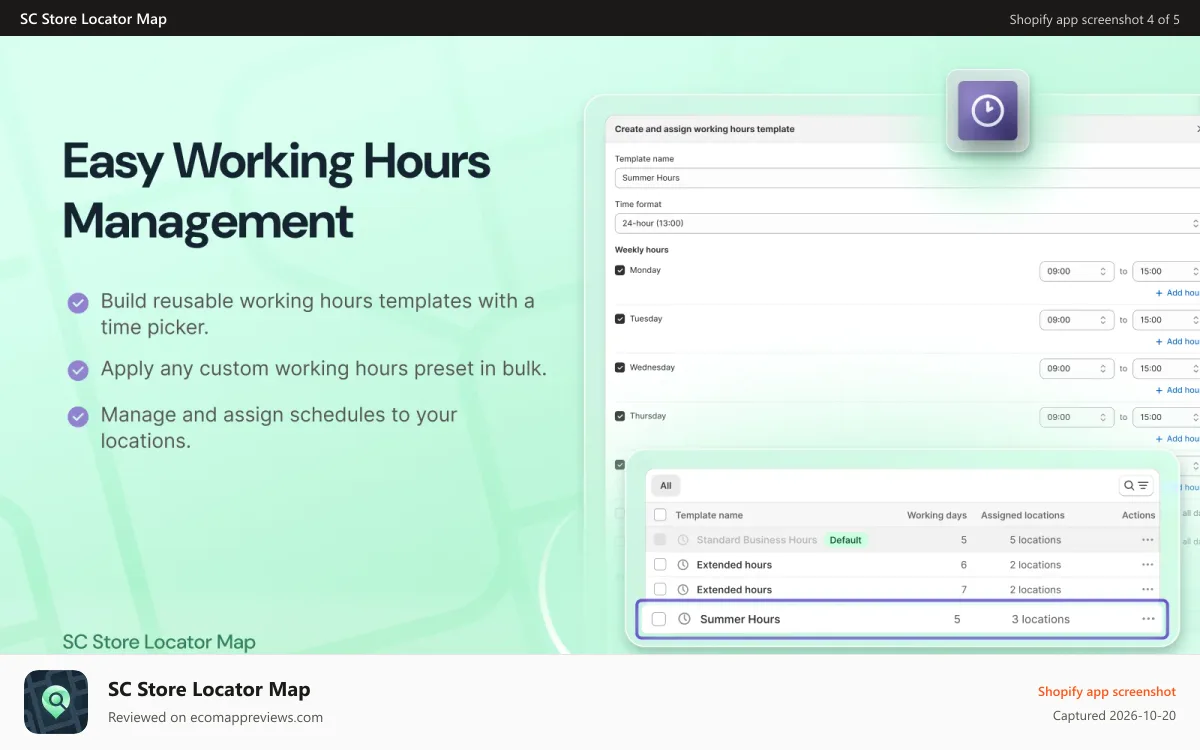
Task: Click clock icon of six-day Extended hours
Action: click(683, 565)
